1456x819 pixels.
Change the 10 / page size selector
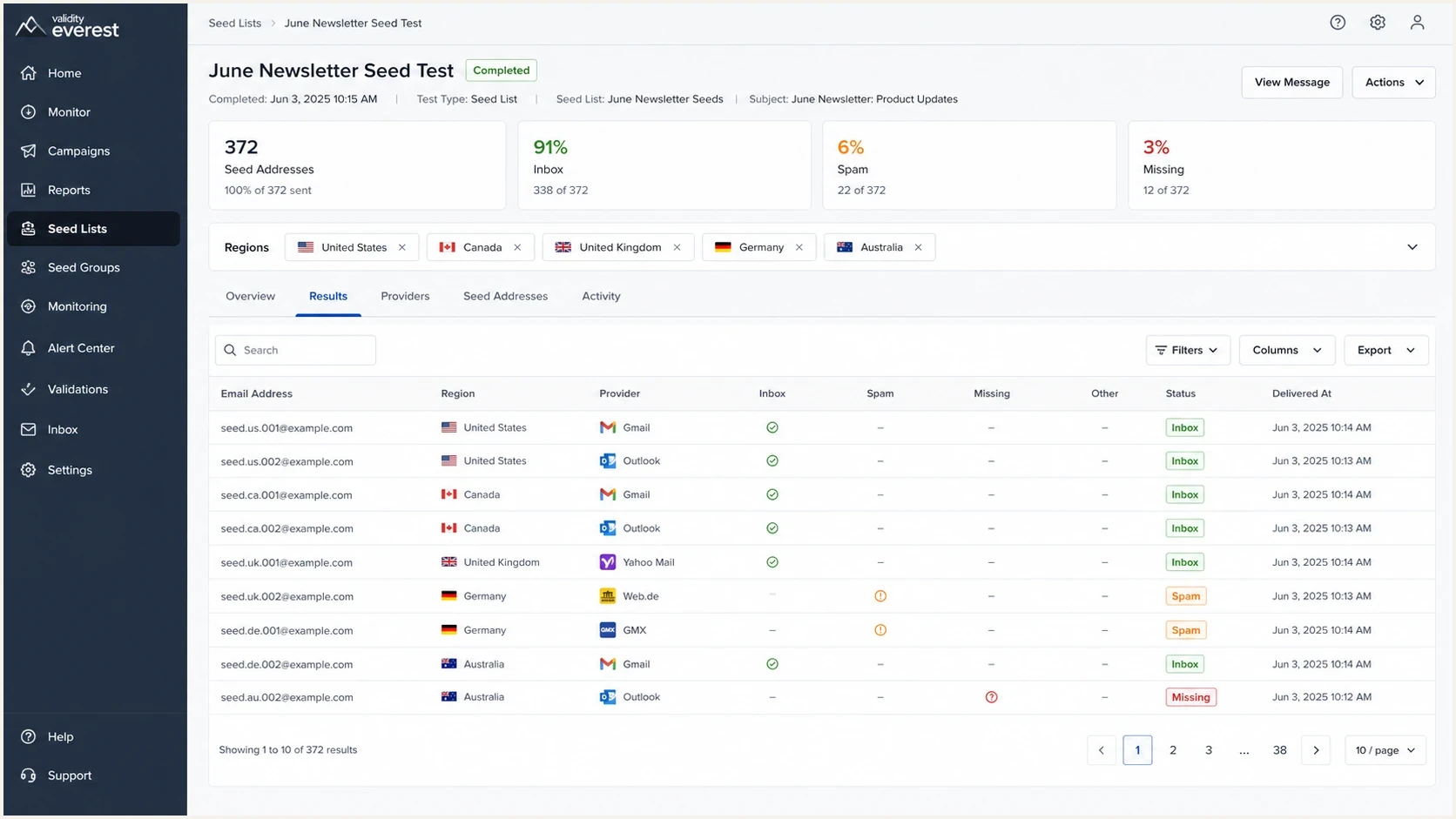[1385, 750]
